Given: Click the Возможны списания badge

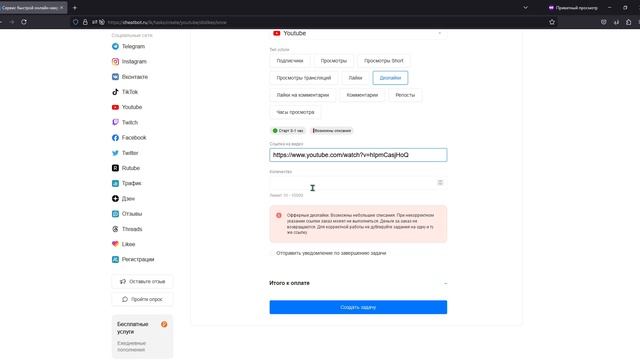Looking at the screenshot, I should click(332, 131).
